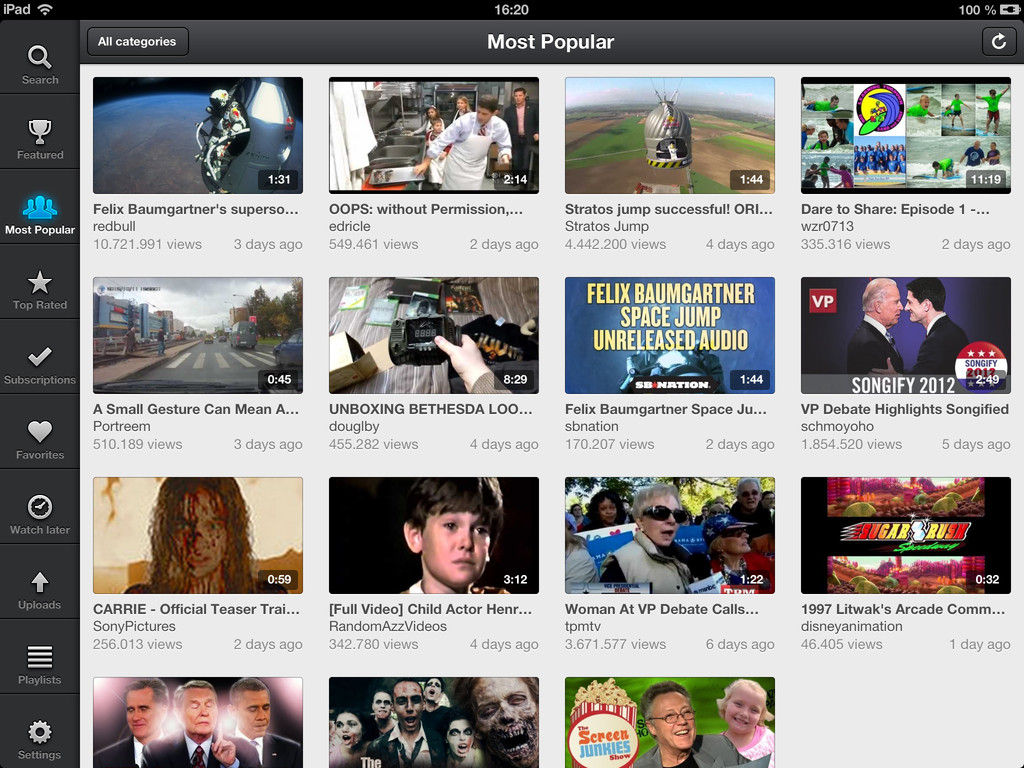The width and height of the screenshot is (1024, 768).
Task: Play the Songify 2012 VP Debate thumbnail
Action: click(x=906, y=335)
